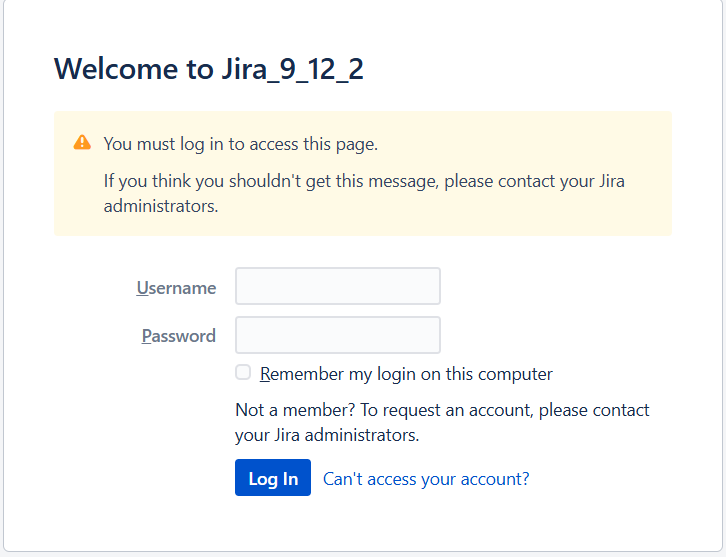This screenshot has height=557, width=726.
Task: Click the underlined P in Password label
Action: 147,336
